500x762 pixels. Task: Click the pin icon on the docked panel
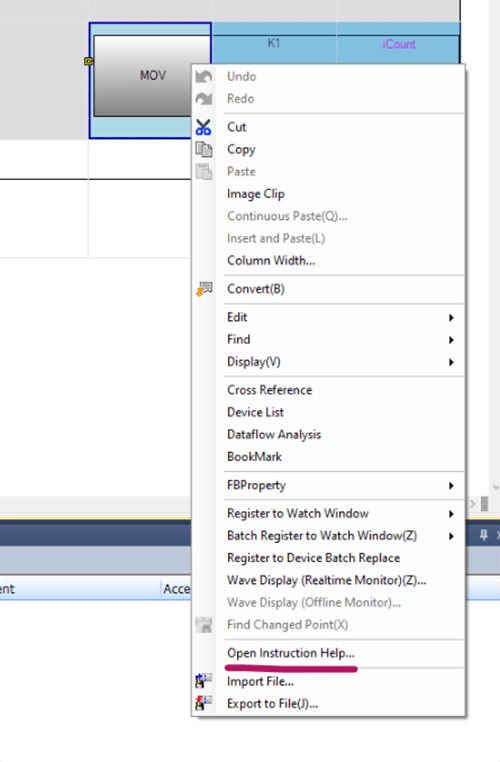coord(483,535)
